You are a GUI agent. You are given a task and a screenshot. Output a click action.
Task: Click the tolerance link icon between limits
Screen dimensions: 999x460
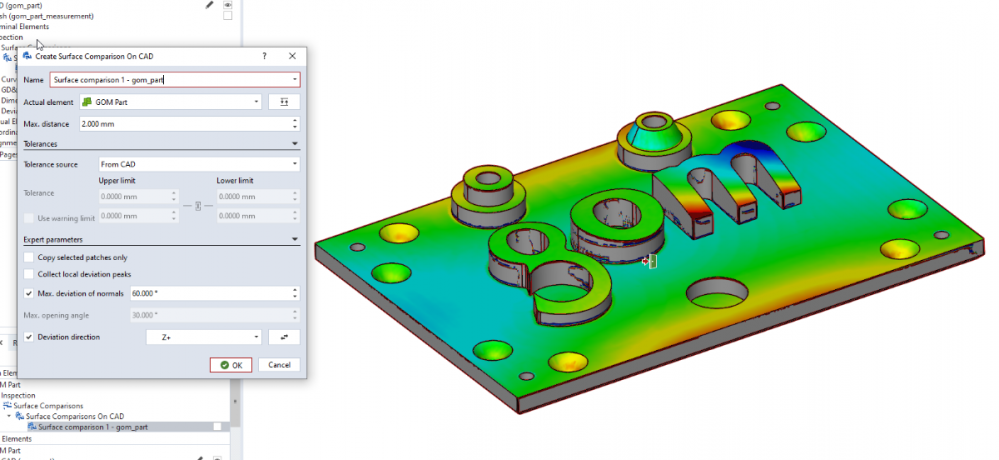(197, 206)
